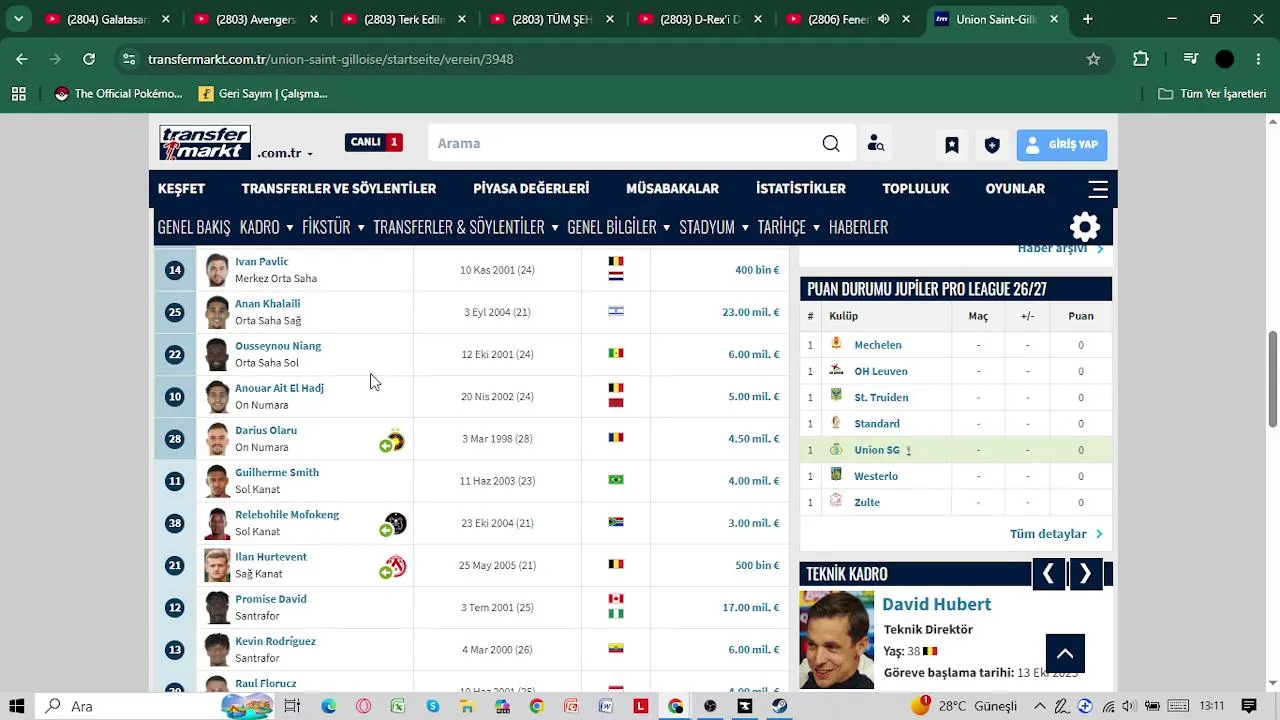The image size is (1280, 720).
Task: Expand the STADYUM dropdown
Action: click(x=714, y=227)
